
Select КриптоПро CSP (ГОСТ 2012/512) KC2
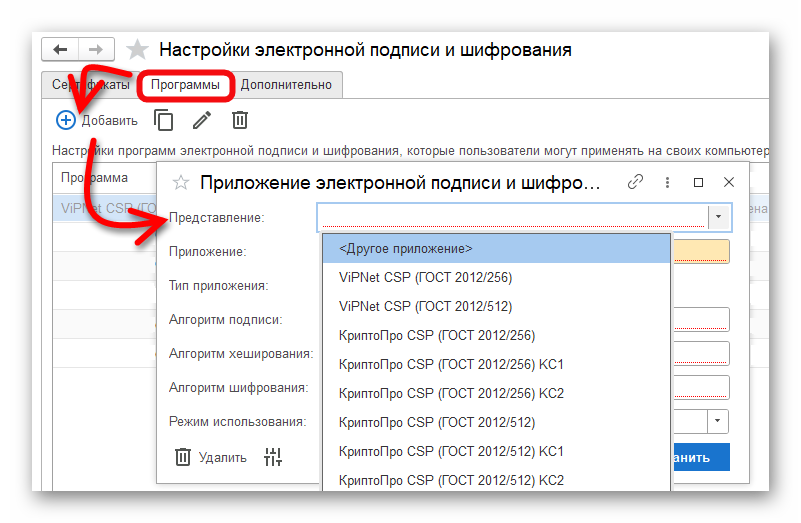(496, 480)
